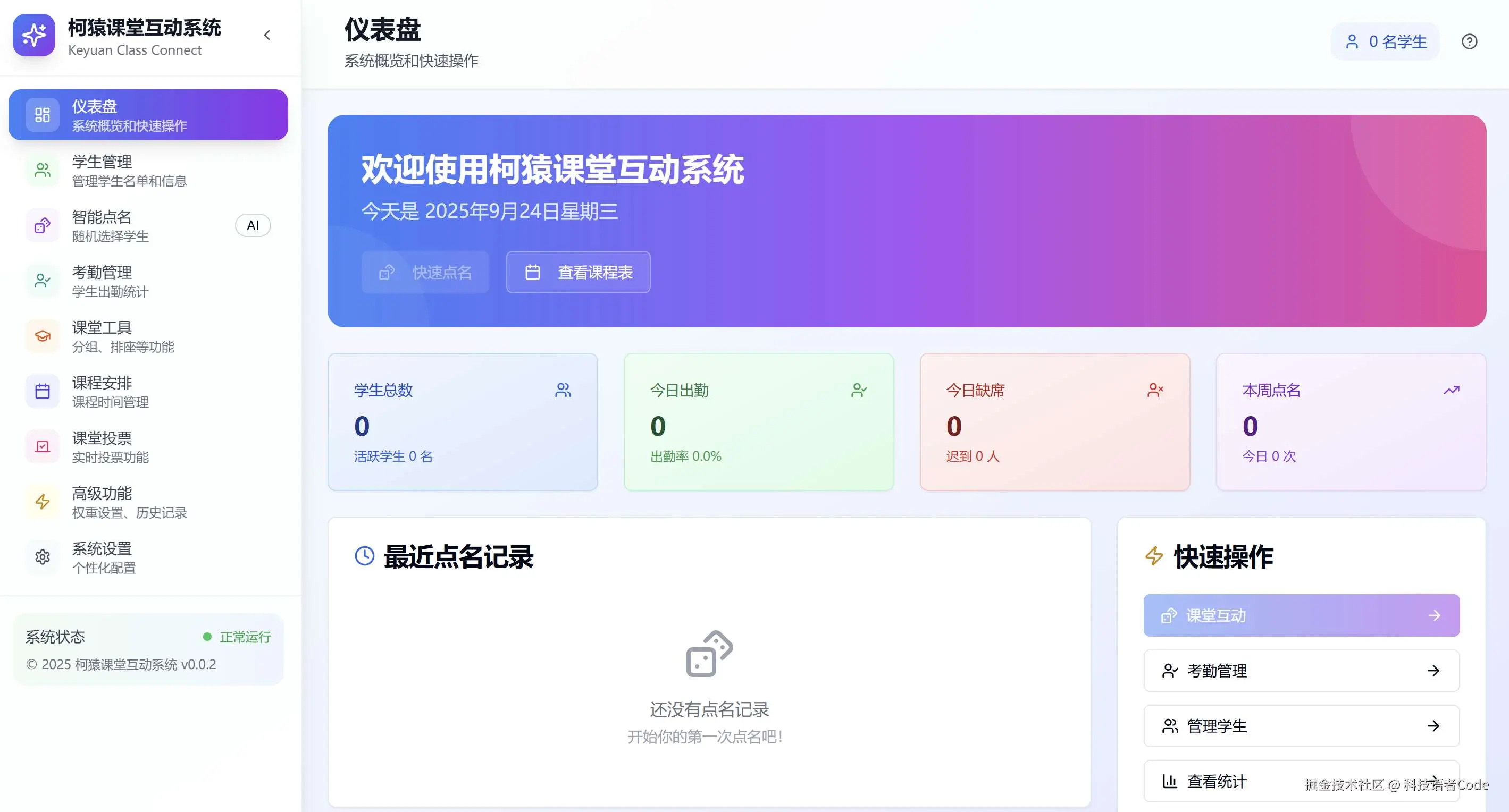This screenshot has width=1509, height=812.
Task: Click the AI badge next to 智能点名
Action: (x=253, y=225)
